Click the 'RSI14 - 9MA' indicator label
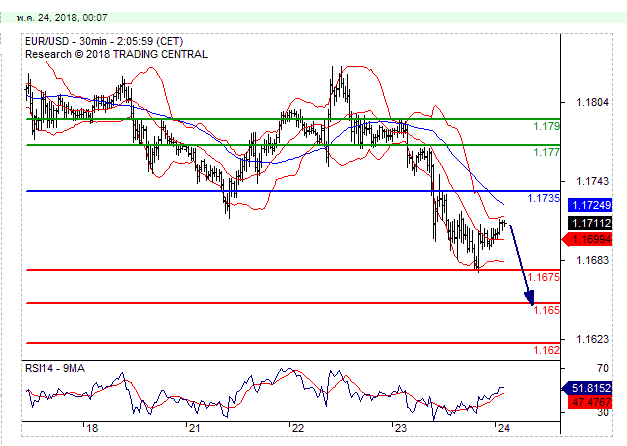627x446 pixels. [x=55, y=368]
